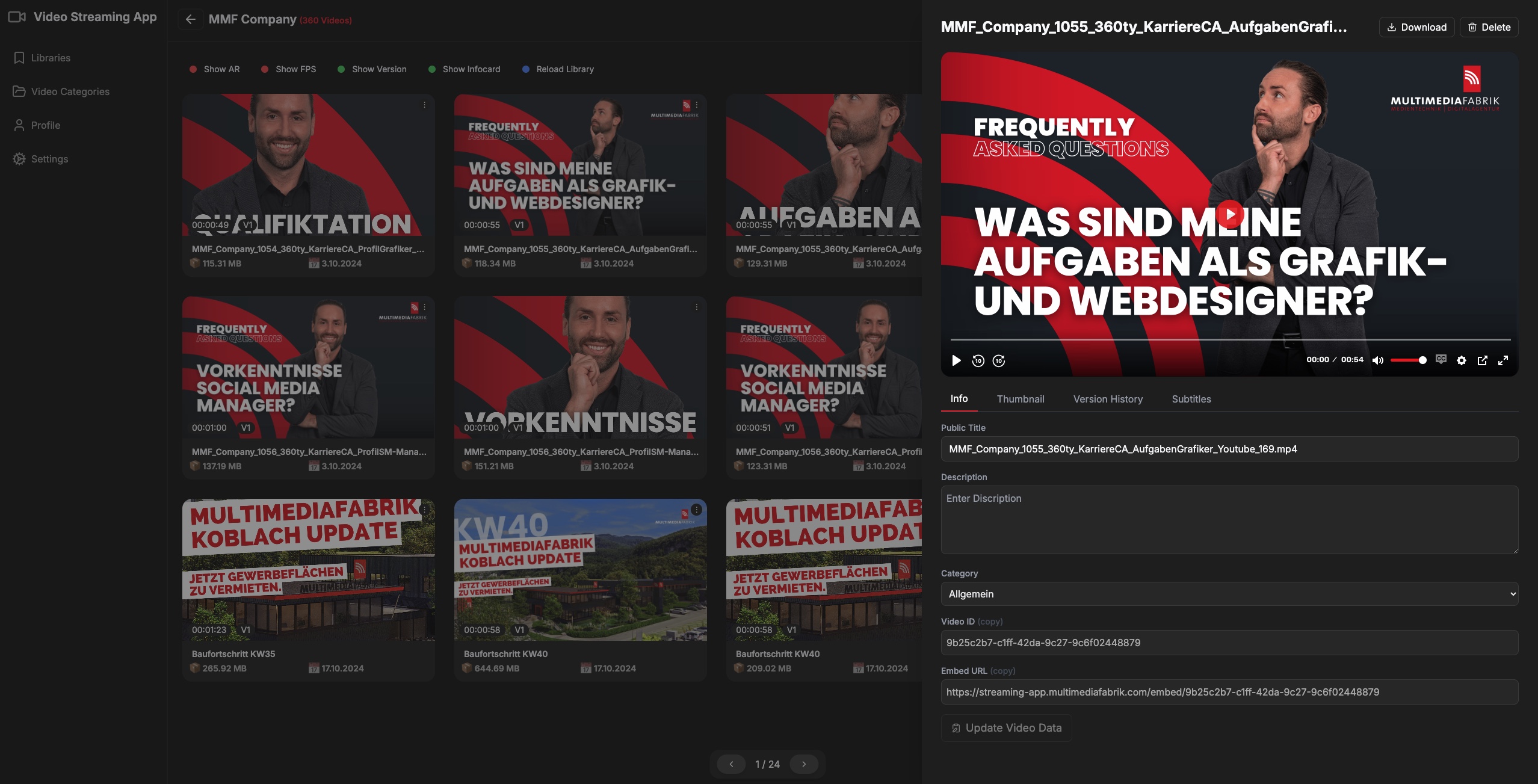Select the 00:01:23 Baufortschritt KW35 thumbnail

308,569
